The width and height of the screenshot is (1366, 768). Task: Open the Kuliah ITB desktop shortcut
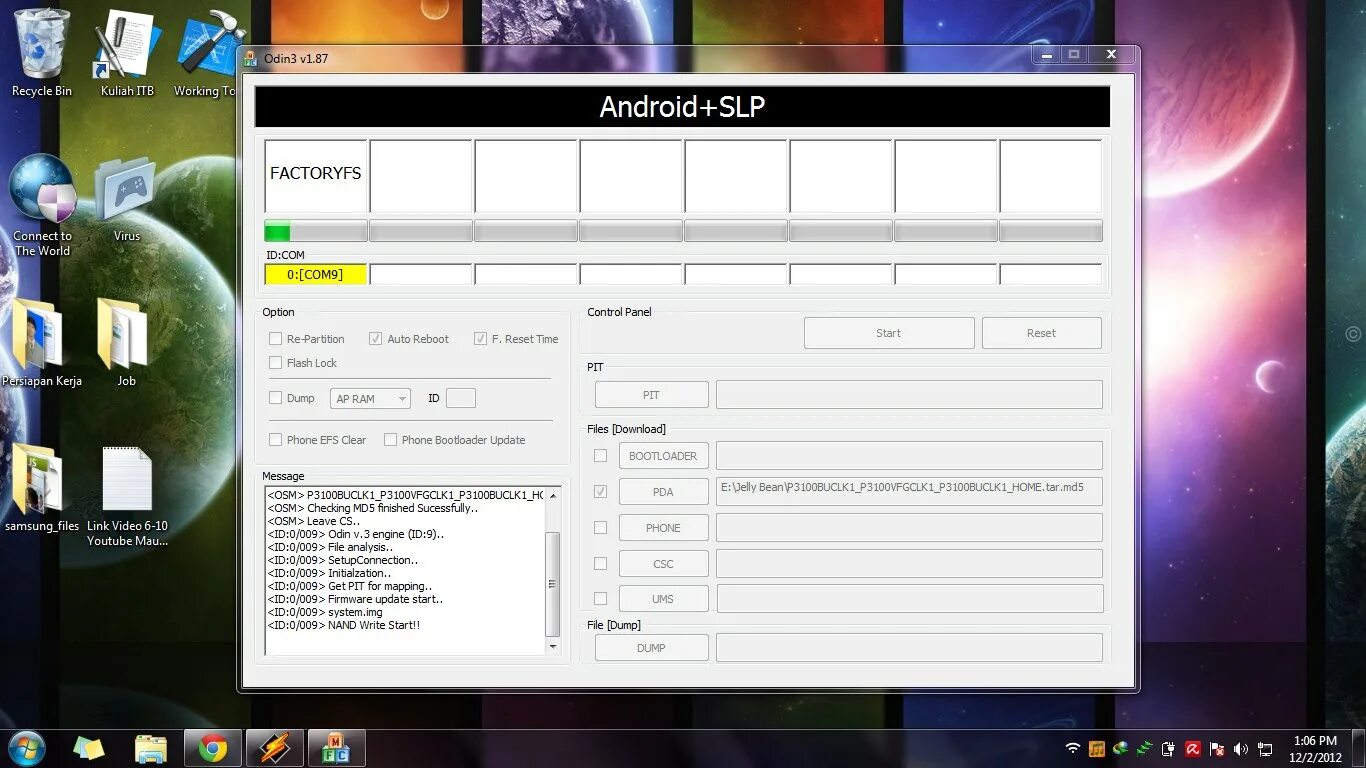(x=127, y=53)
